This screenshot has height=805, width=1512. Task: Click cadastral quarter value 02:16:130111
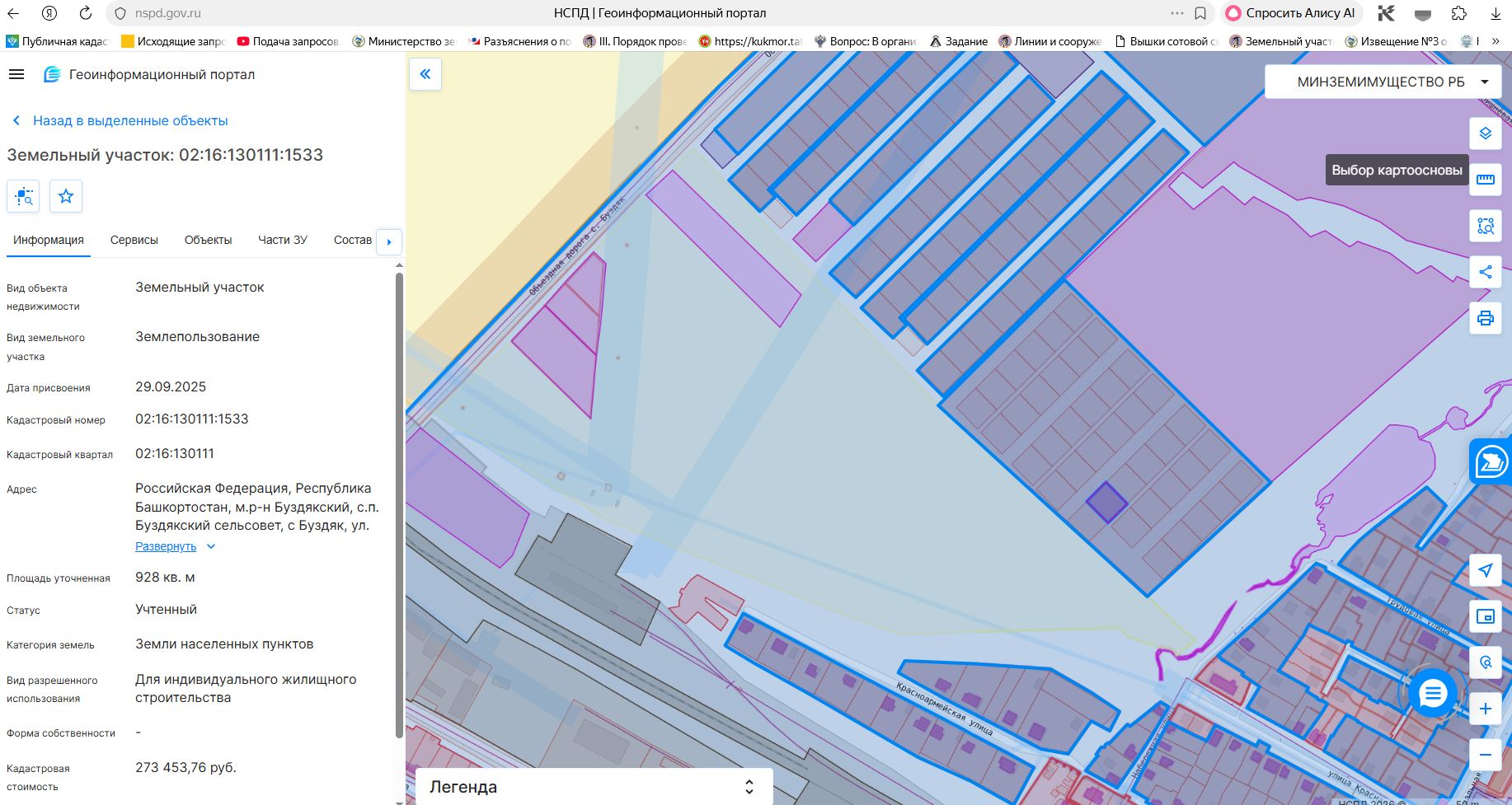[175, 453]
